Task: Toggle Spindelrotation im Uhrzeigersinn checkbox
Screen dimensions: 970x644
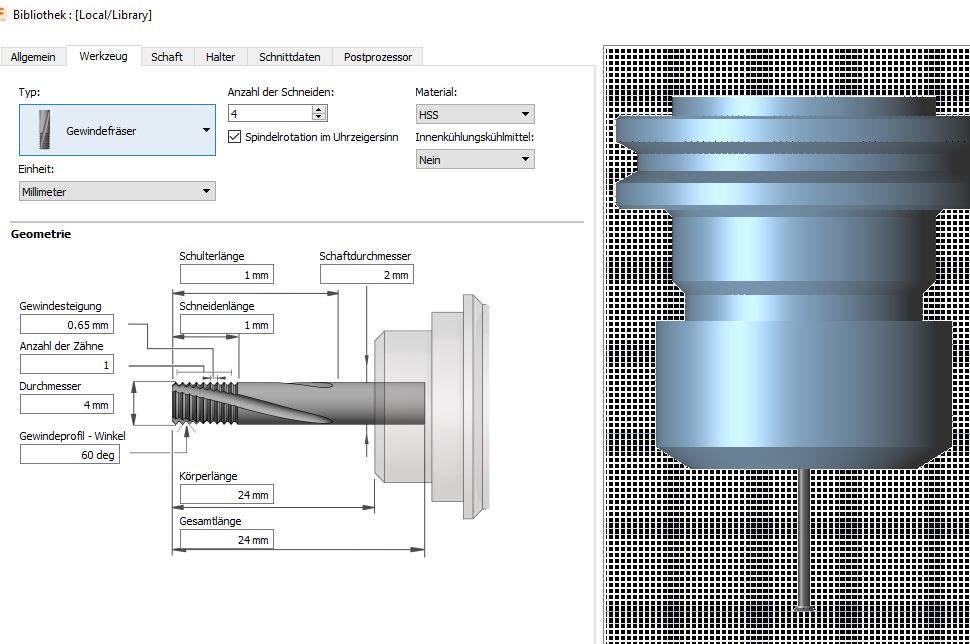Action: tap(234, 137)
